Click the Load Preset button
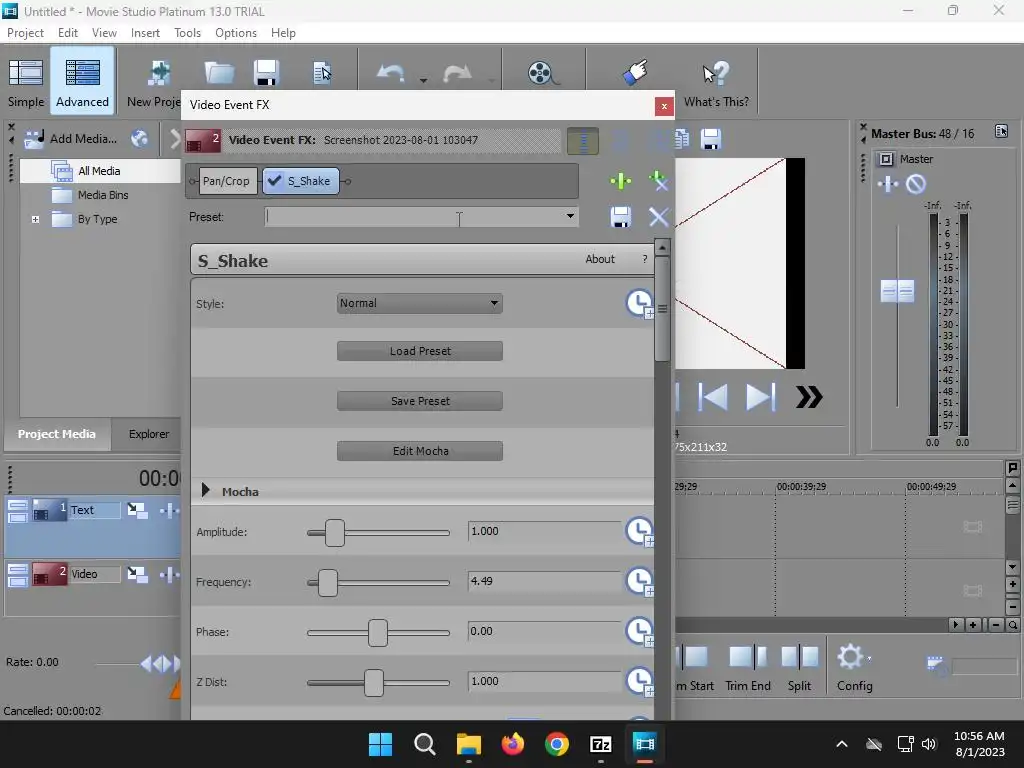Viewport: 1024px width, 768px height. pos(420,351)
